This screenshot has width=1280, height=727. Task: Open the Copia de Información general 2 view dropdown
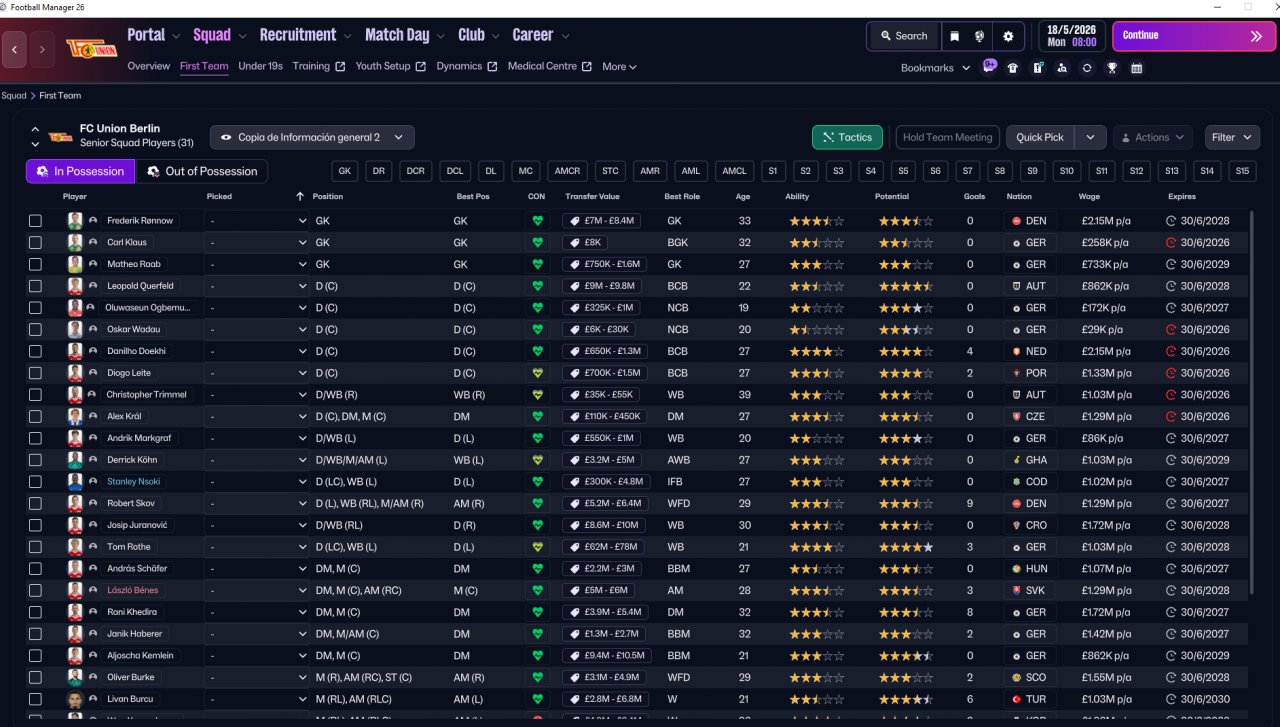(312, 137)
